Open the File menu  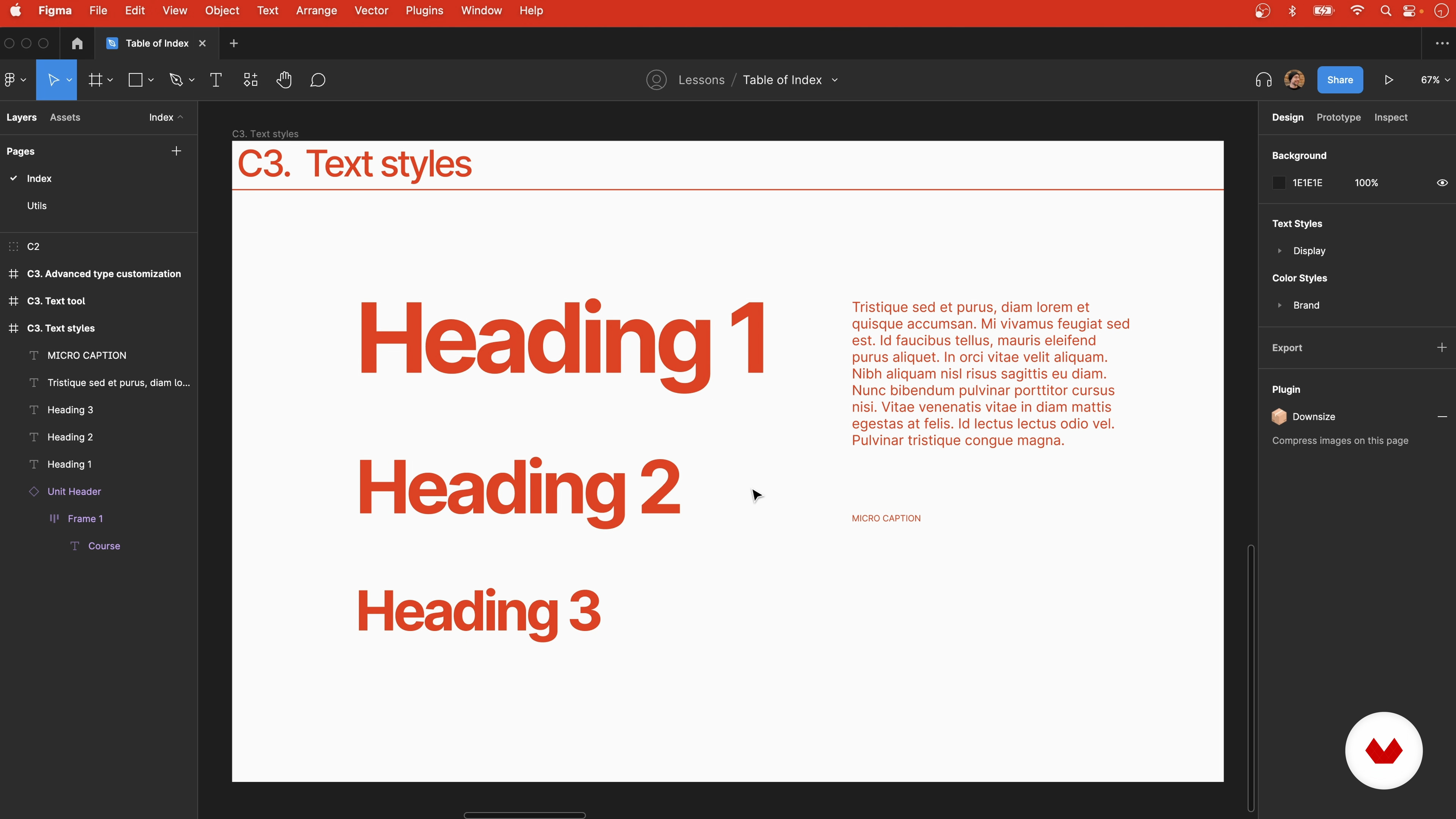click(x=98, y=11)
